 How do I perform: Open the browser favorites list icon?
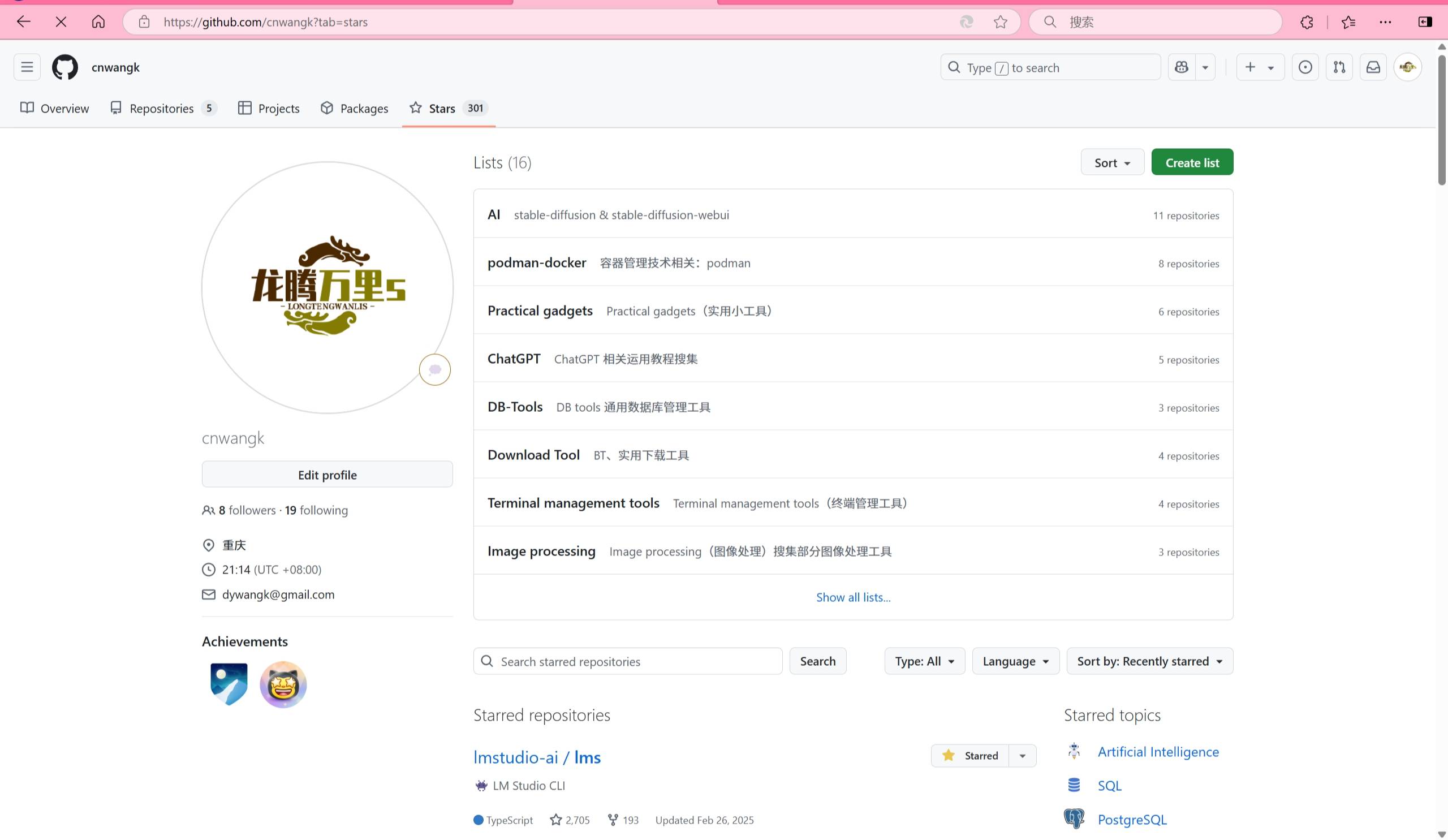point(1348,22)
